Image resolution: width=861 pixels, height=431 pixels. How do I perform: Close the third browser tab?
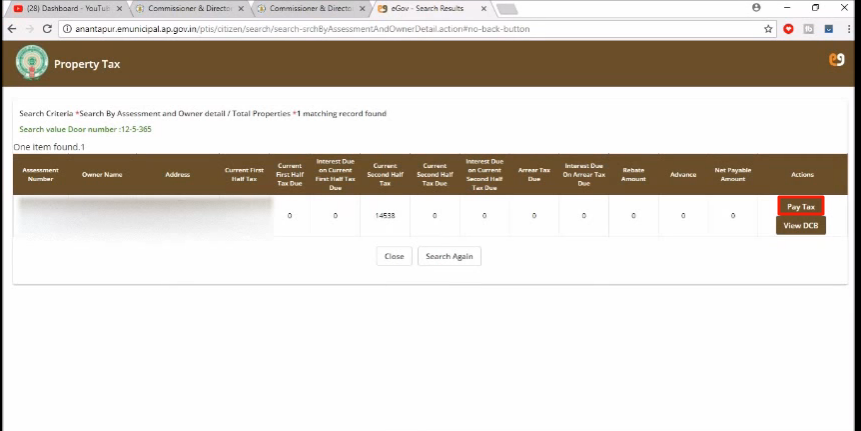coord(362,9)
